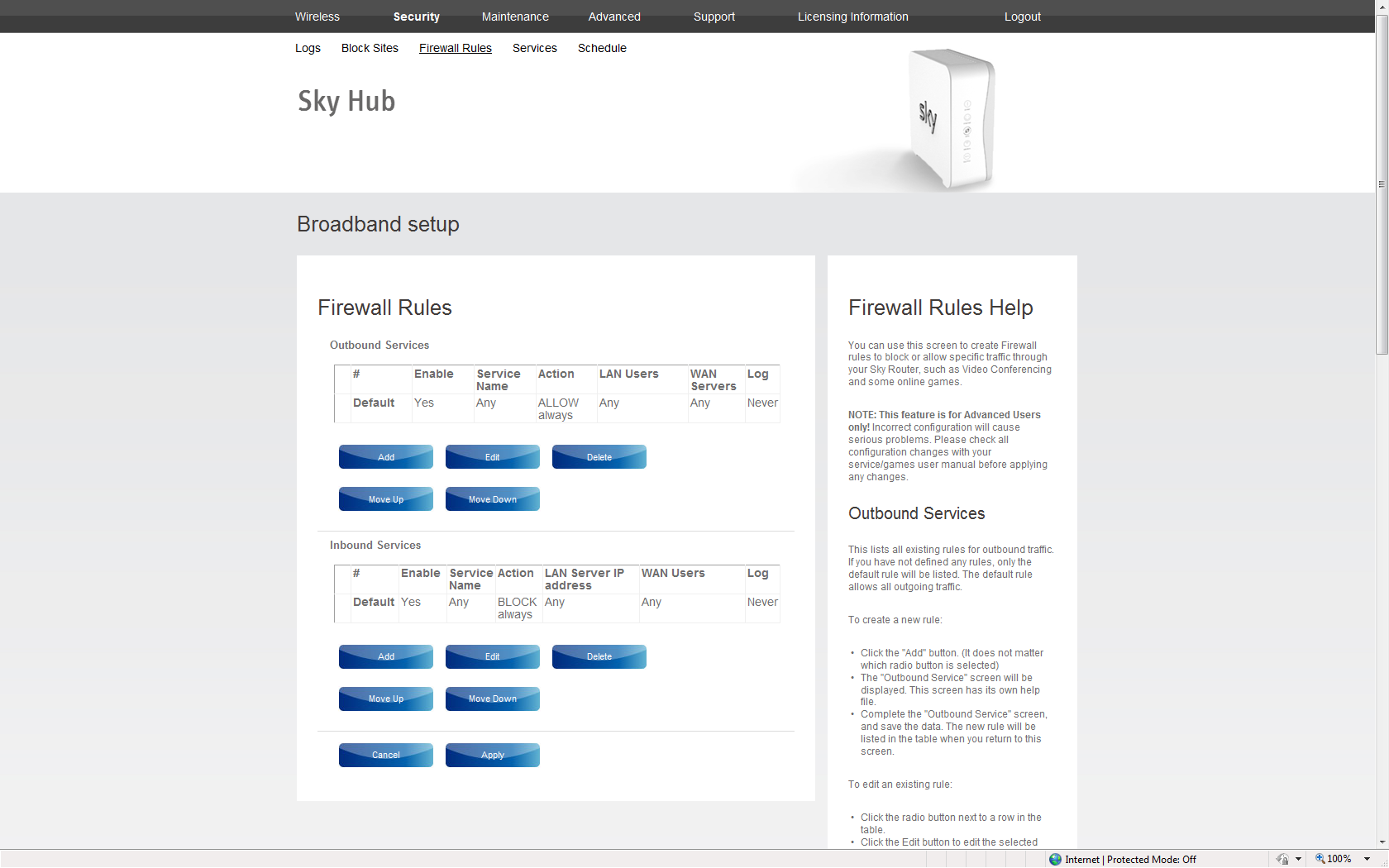Screen dimensions: 1389x868
Task: Click the Cancel button
Action: coord(386,755)
